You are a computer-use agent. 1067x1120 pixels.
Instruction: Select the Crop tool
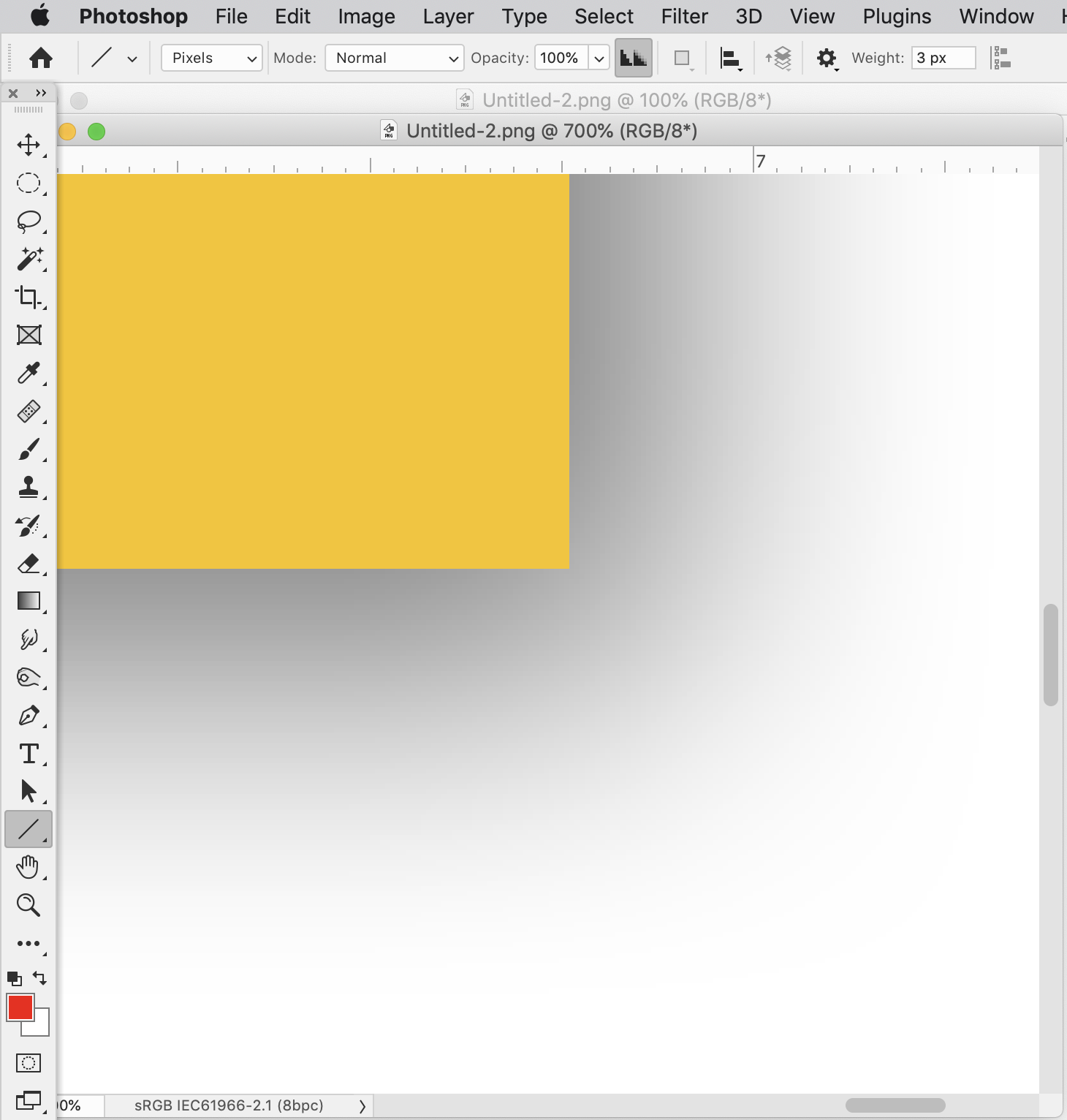29,298
